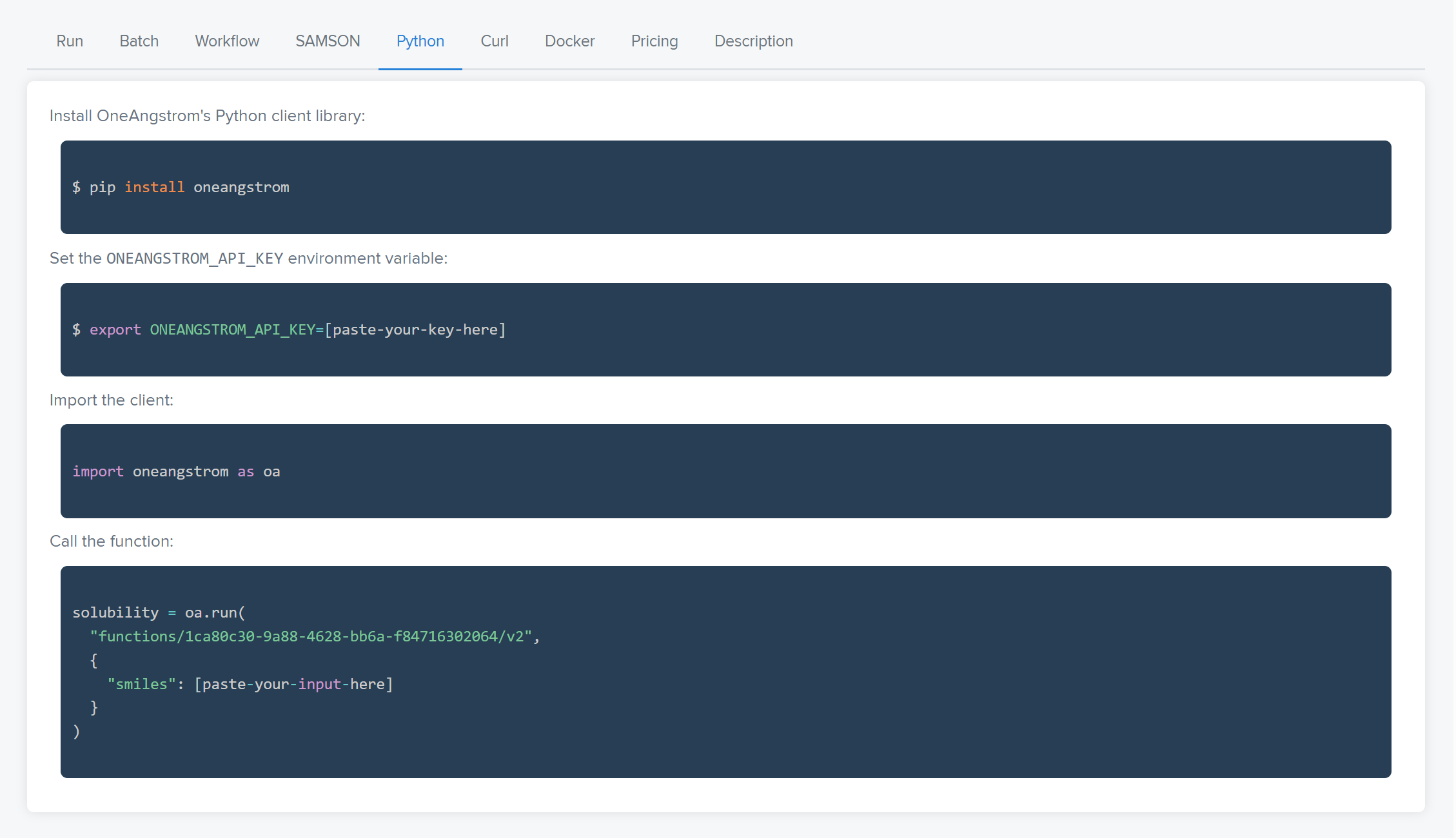Switch to the Run tab
Image resolution: width=1456 pixels, height=838 pixels.
tap(70, 41)
